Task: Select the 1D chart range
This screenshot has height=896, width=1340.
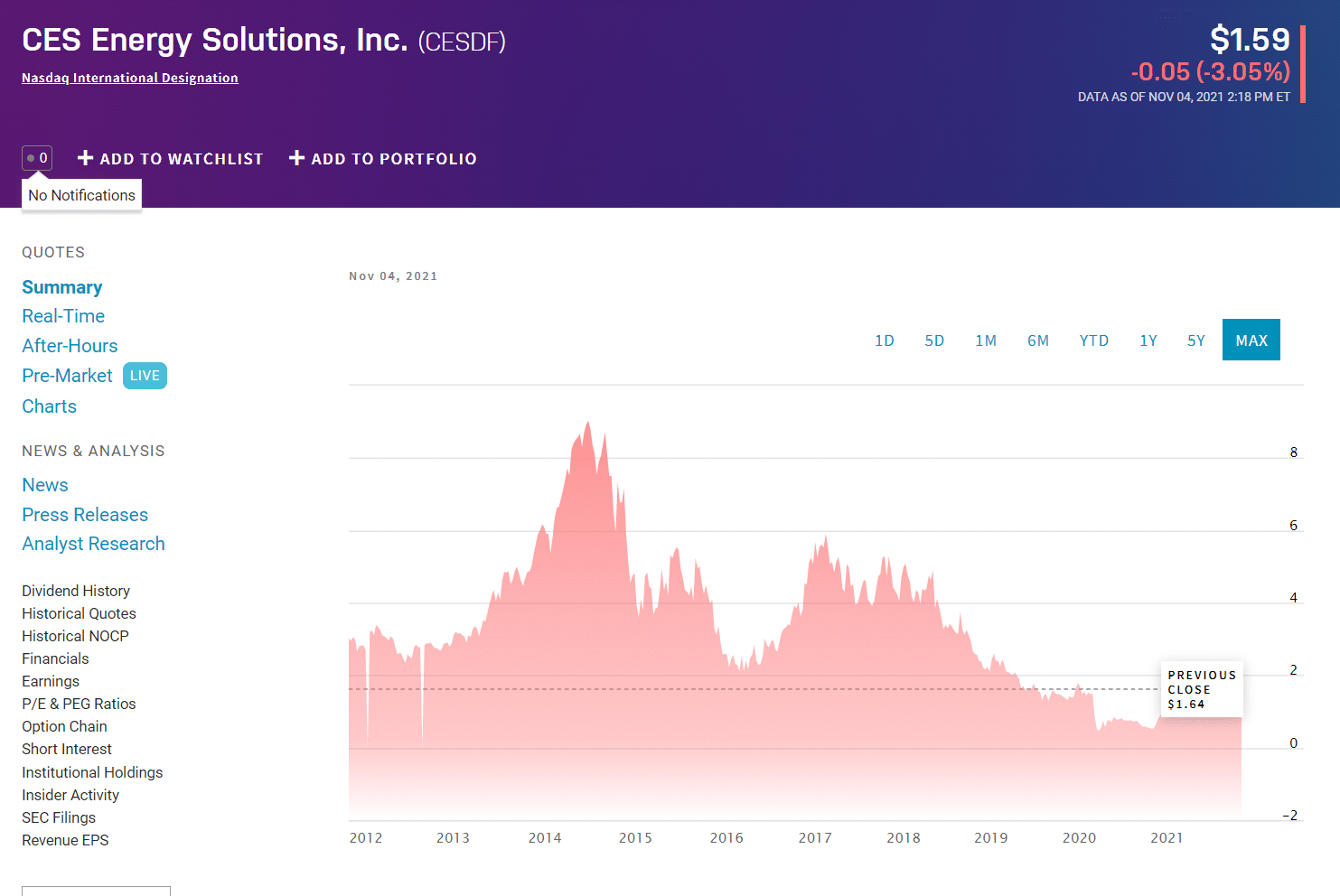Action: tap(885, 341)
